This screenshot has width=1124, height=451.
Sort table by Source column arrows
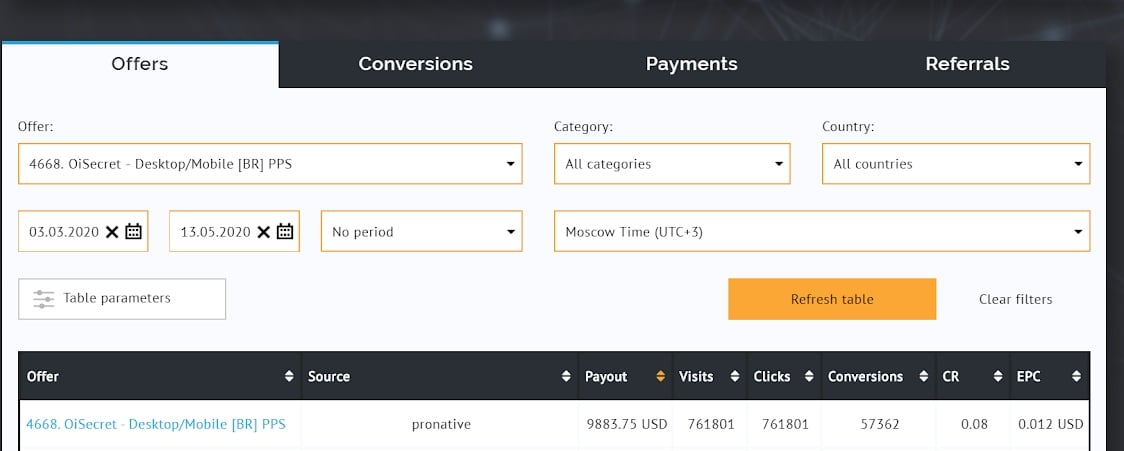[x=565, y=377]
